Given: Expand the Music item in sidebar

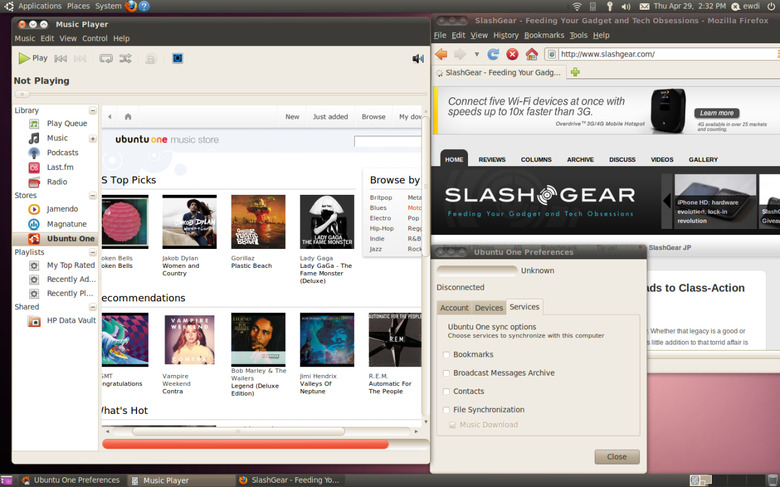Looking at the screenshot, I should point(93,138).
